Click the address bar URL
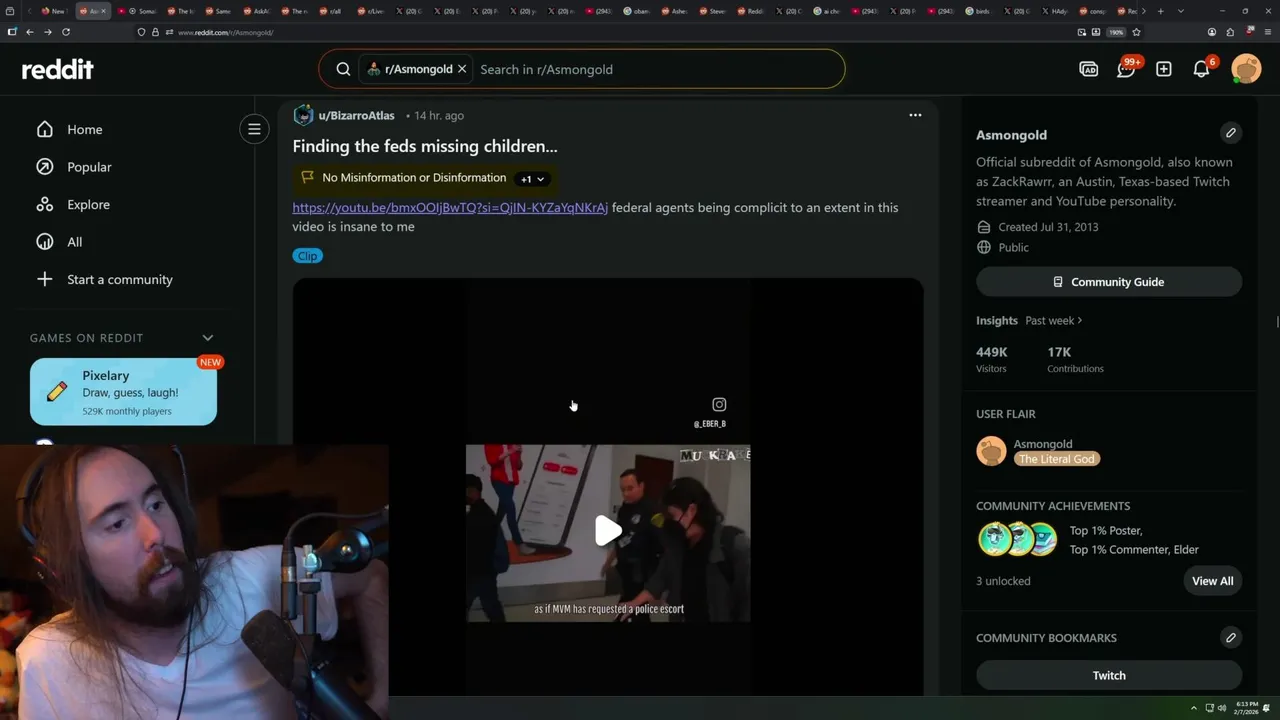Screen dimensions: 1280x720 (x=226, y=32)
